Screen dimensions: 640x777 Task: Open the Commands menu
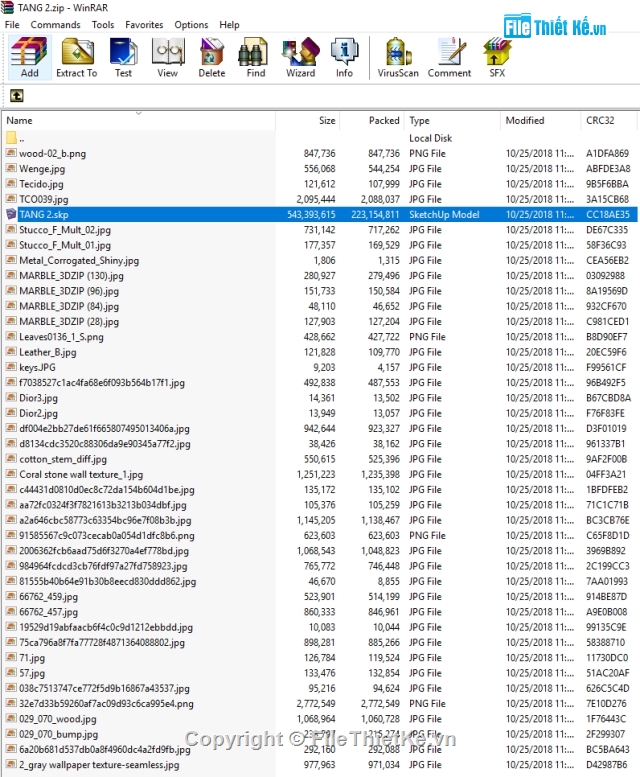[55, 24]
